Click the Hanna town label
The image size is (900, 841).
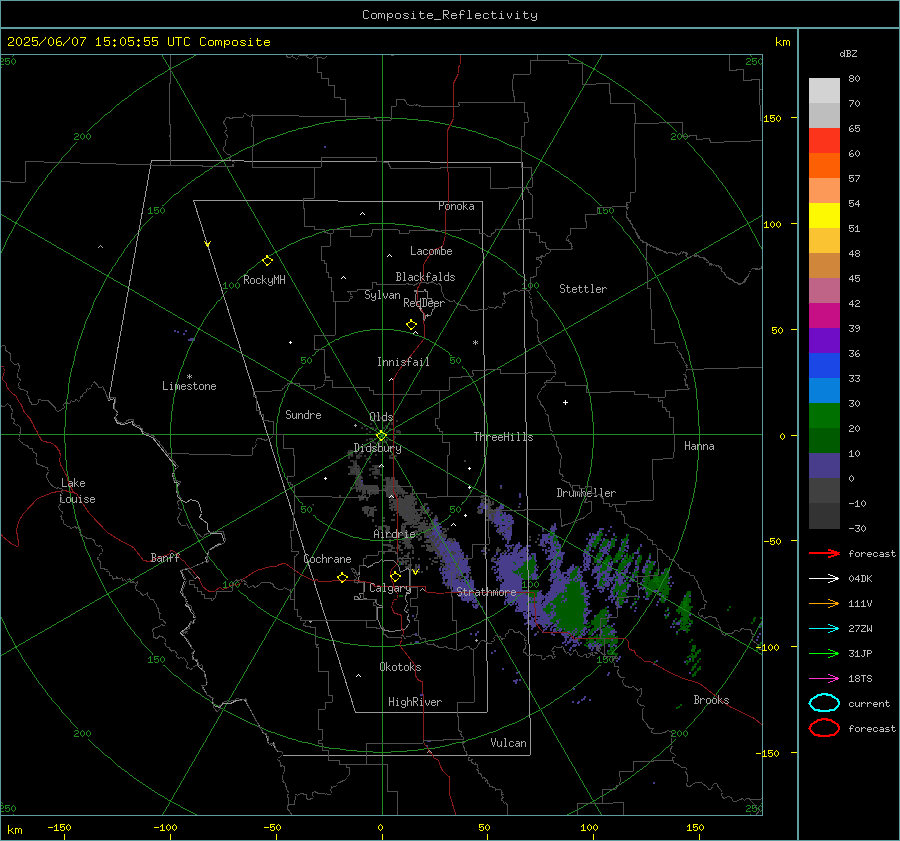point(699,446)
